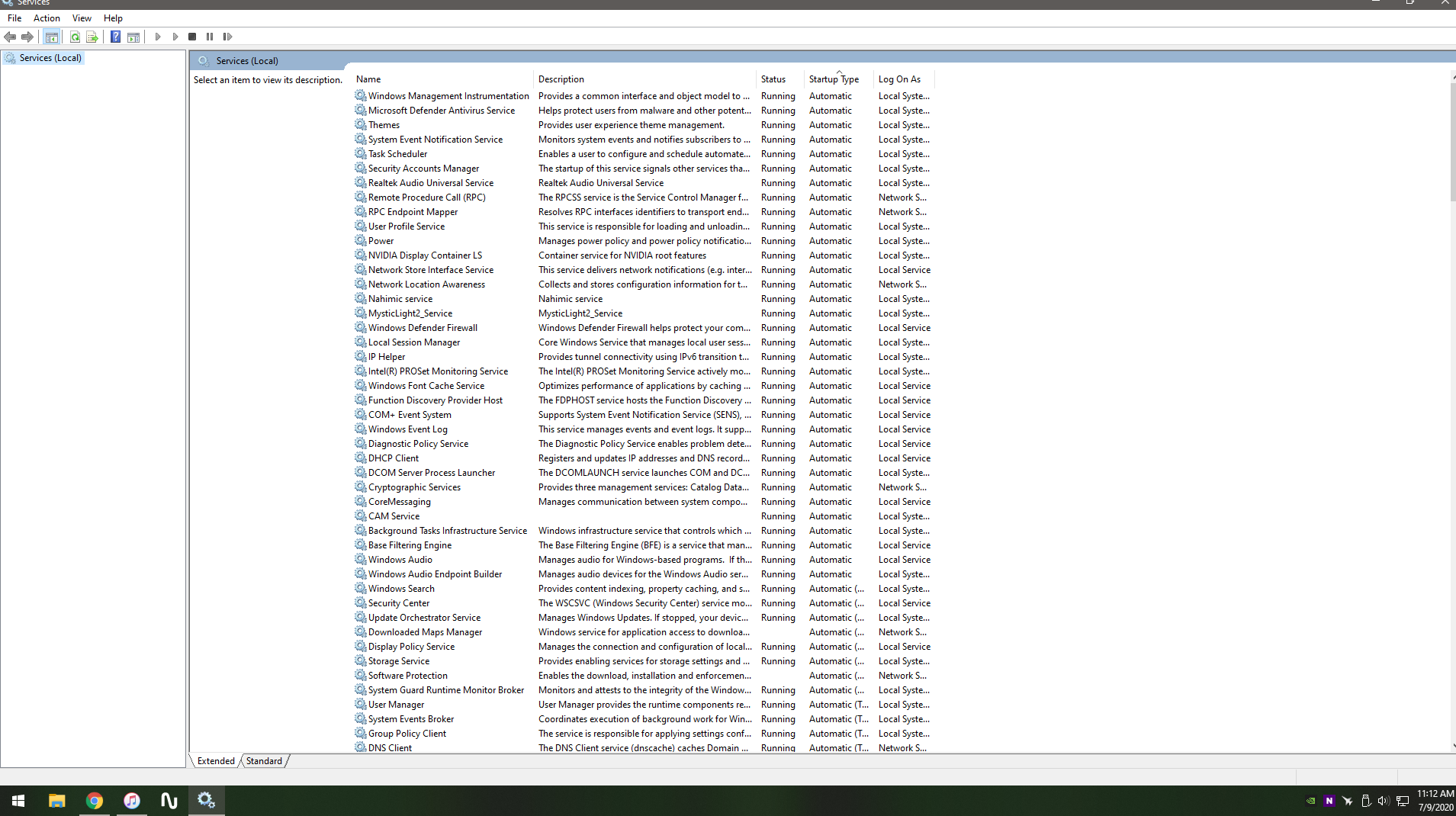Open the taskbar clock showing 11:12 AM
Screen dimensions: 1456x816
pos(1435,801)
